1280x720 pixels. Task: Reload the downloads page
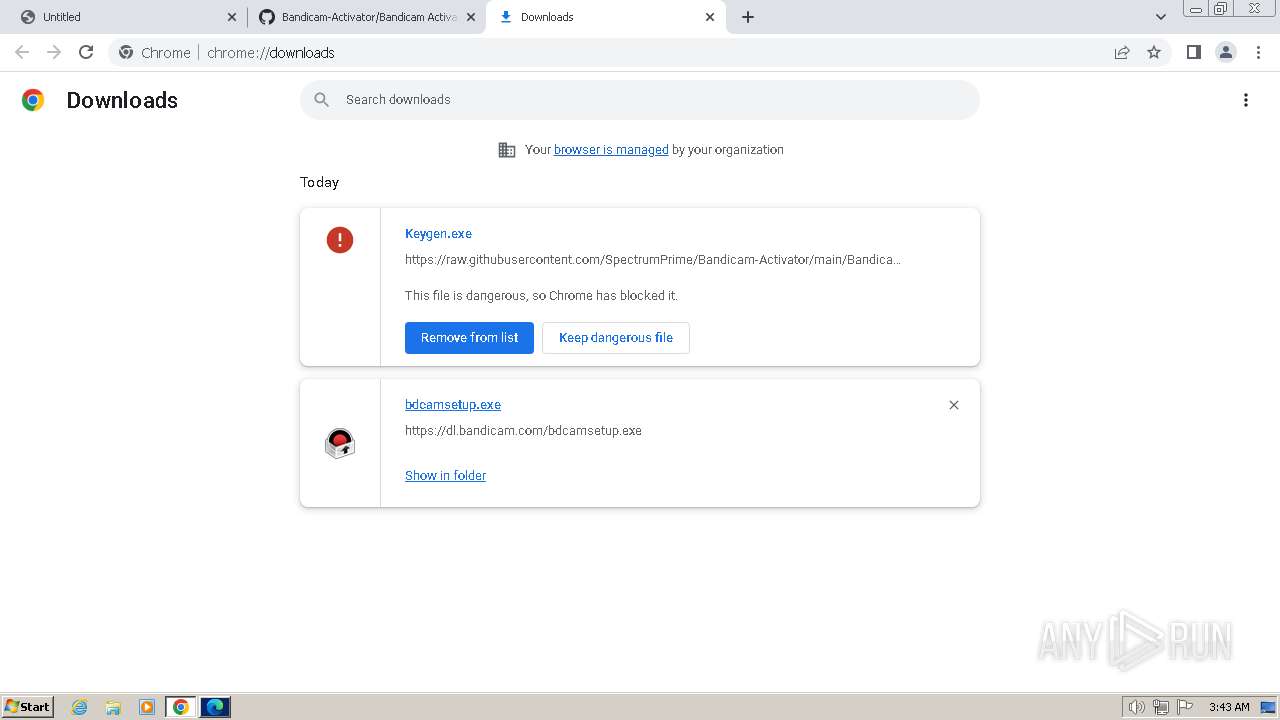(86, 52)
